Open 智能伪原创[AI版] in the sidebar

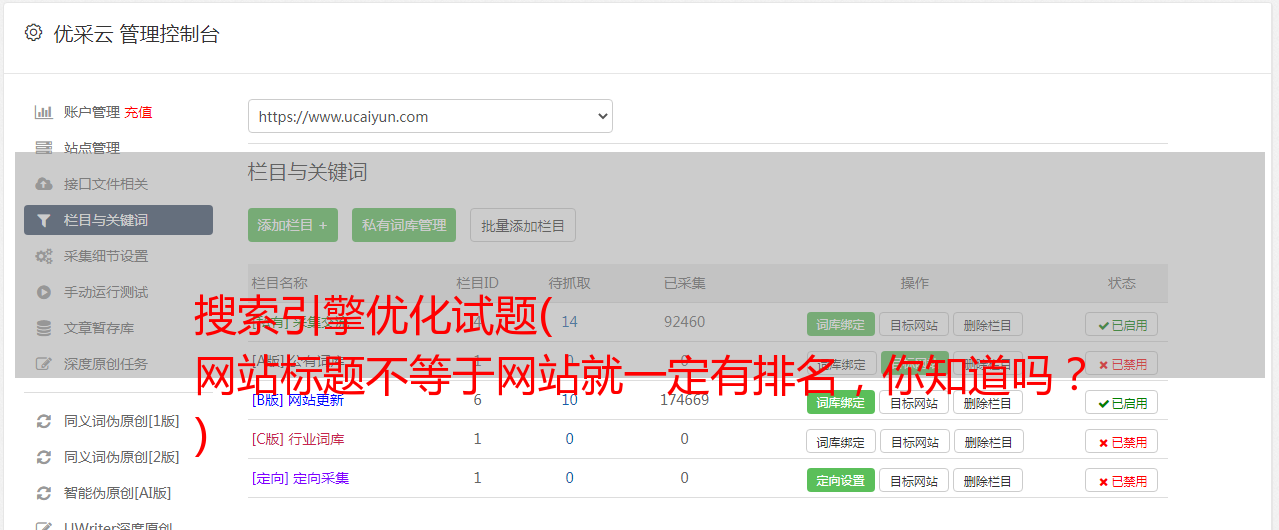[x=118, y=493]
